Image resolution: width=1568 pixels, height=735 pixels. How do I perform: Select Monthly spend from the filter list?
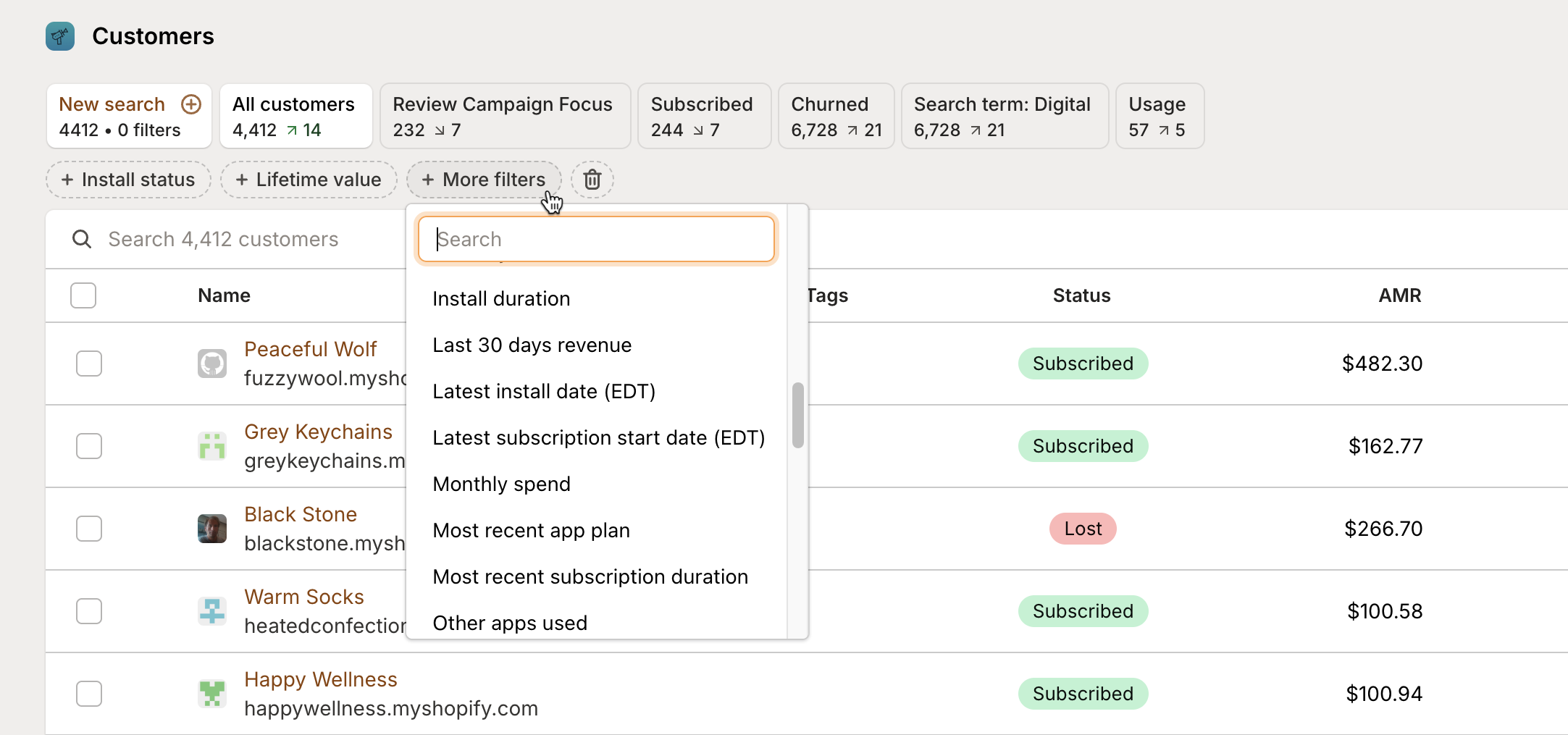pyautogui.click(x=501, y=484)
